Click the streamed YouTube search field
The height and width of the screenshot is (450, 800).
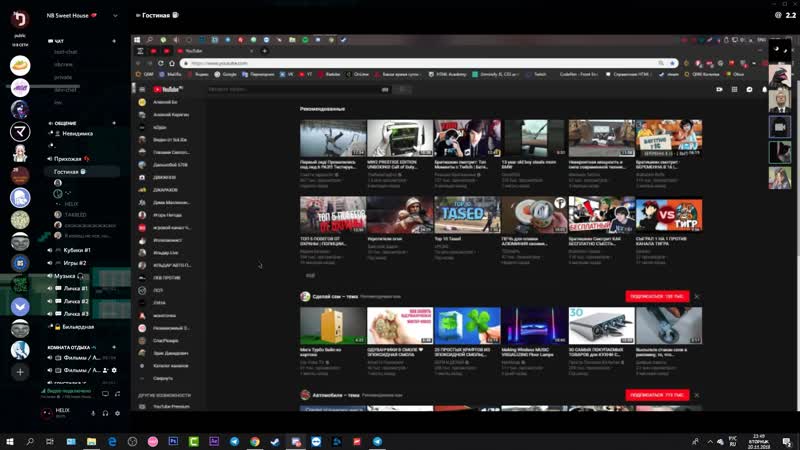293,89
